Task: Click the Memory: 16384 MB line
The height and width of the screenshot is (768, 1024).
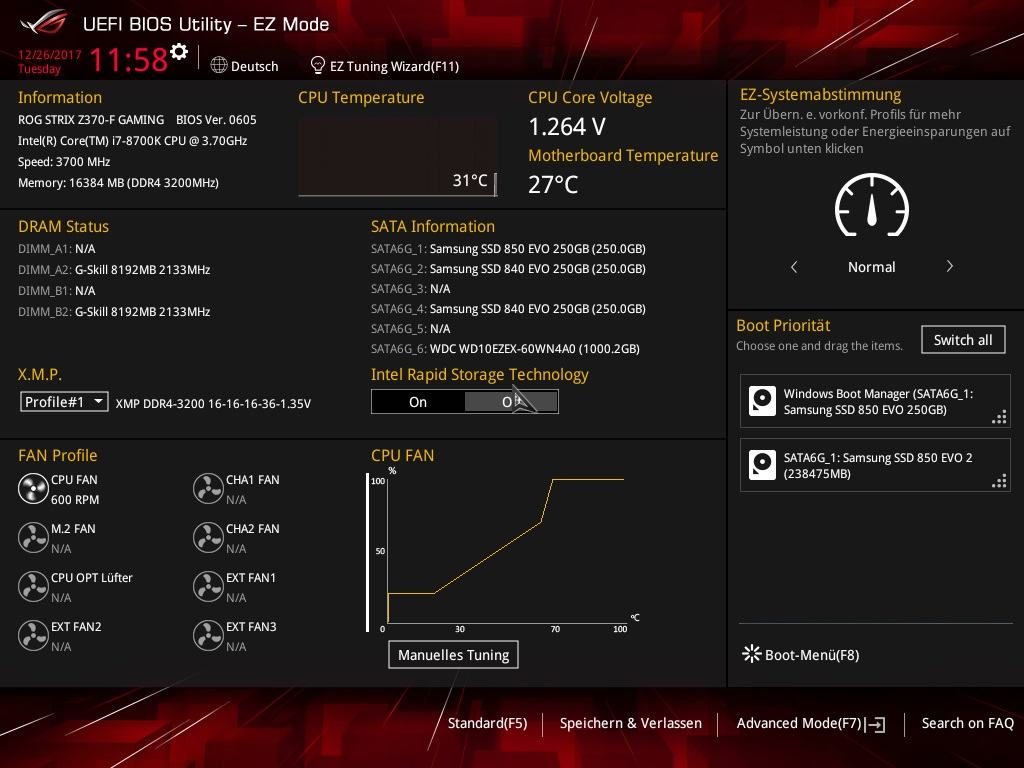Action: coord(118,183)
